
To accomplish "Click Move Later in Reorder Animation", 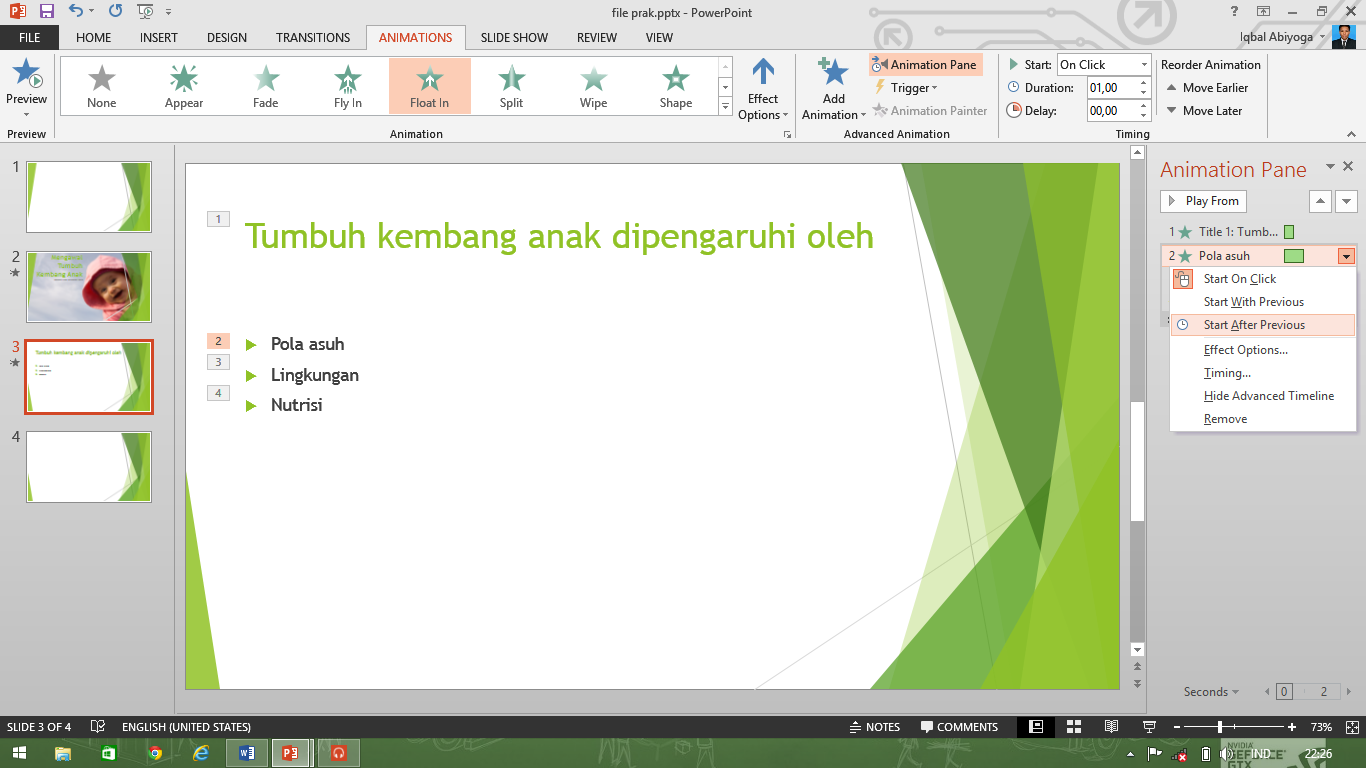I will 1204,110.
